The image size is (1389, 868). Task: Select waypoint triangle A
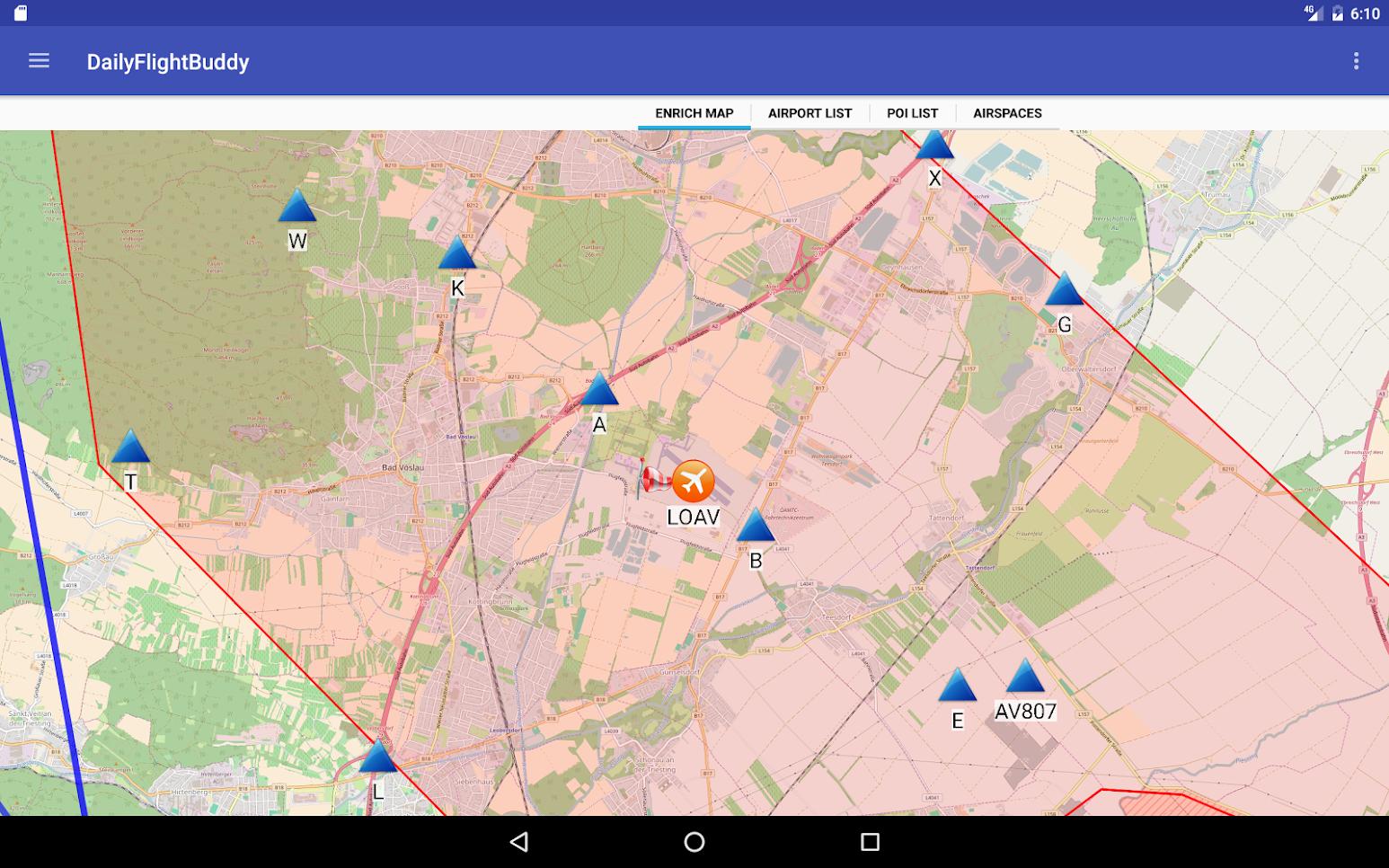(599, 390)
